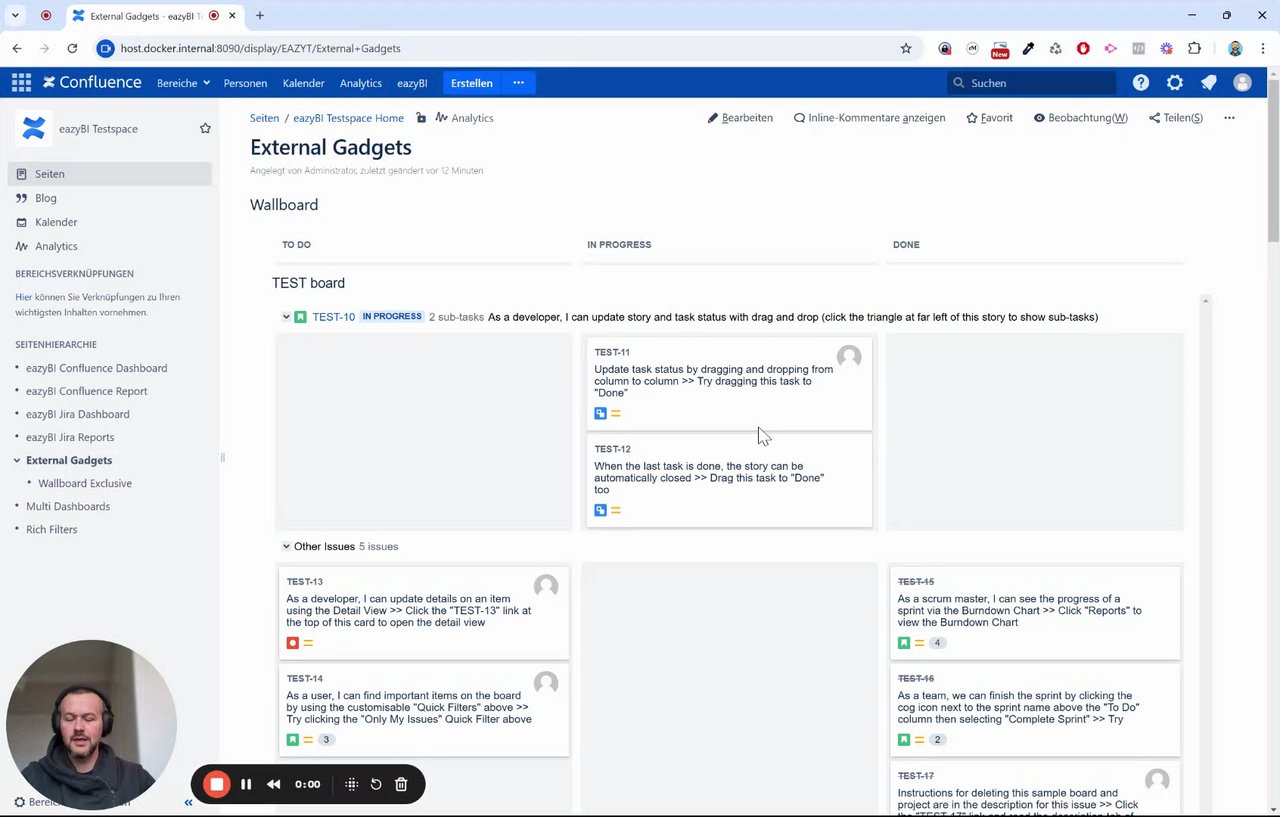The height and width of the screenshot is (817, 1280).
Task: Stop the screen recording
Action: click(216, 784)
